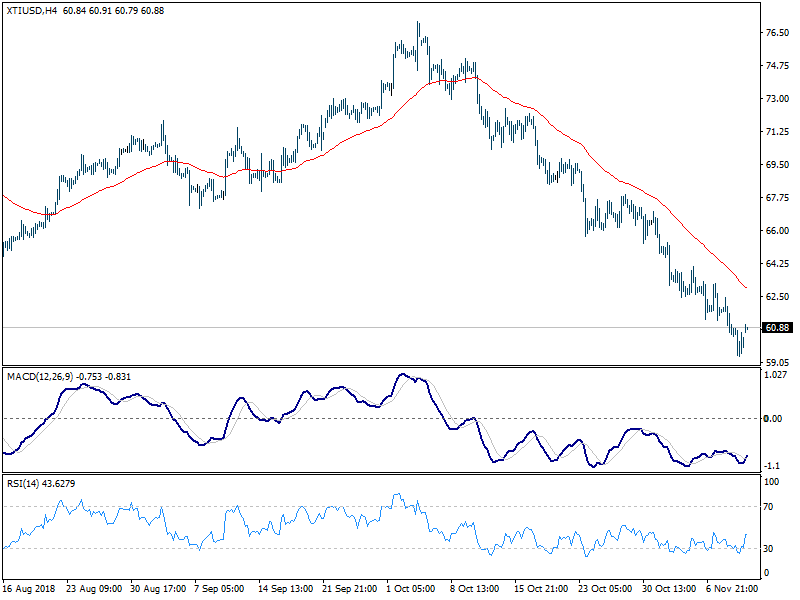Viewport: 800px width, 600px height.
Task: Click the RSI 70 level label
Action: click(769, 507)
